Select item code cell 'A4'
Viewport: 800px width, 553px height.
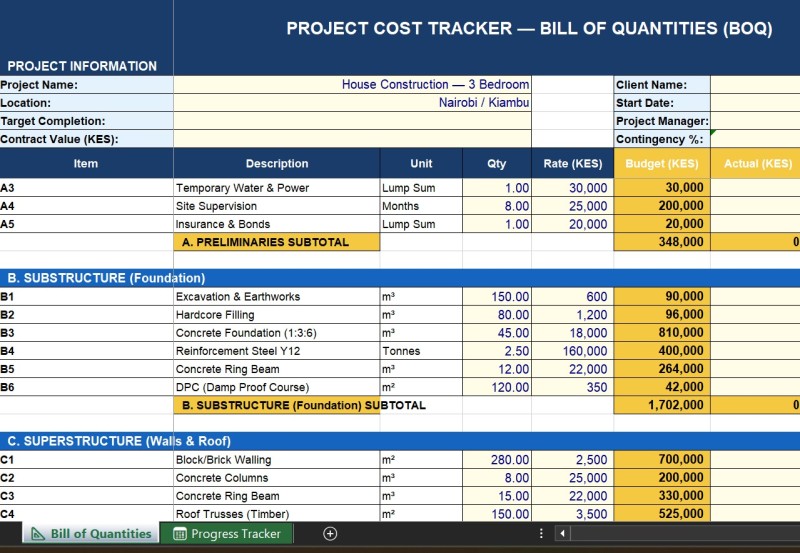[86, 206]
